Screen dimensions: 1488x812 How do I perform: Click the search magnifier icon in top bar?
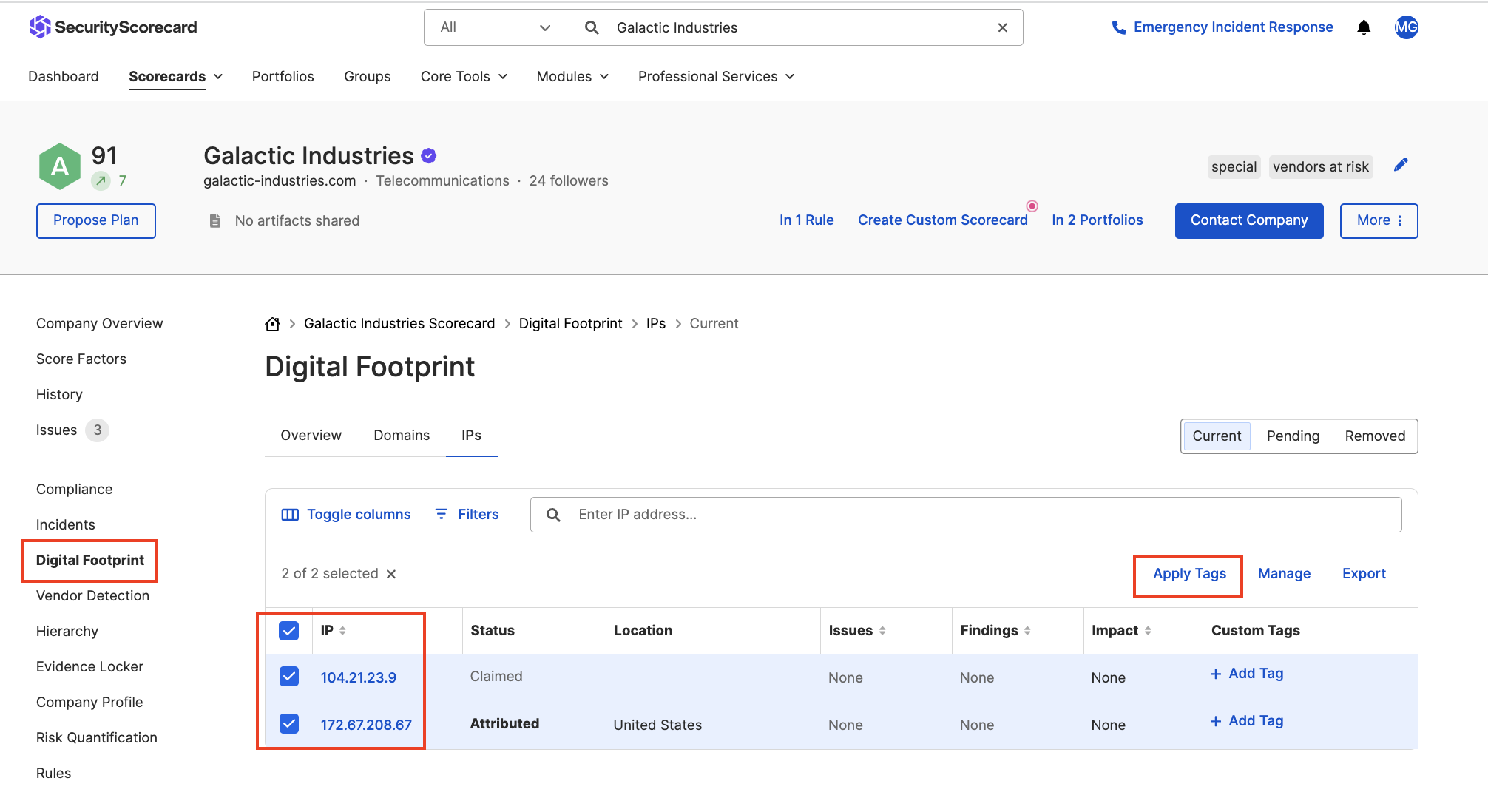click(x=592, y=27)
